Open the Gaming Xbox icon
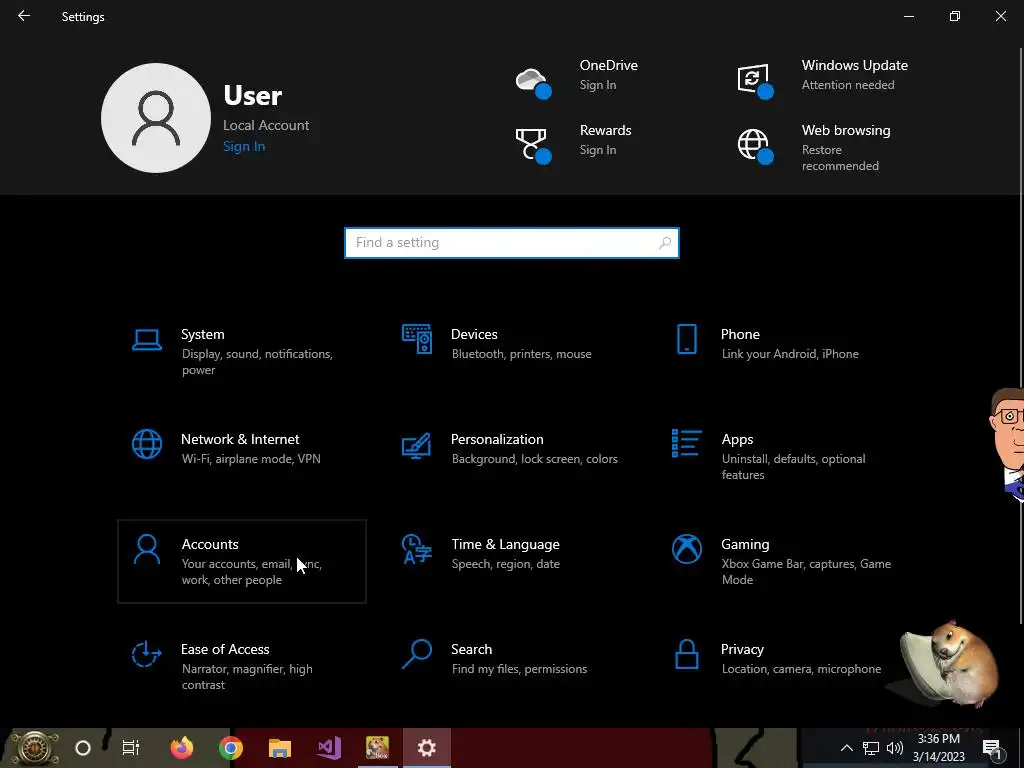1024x768 pixels. 686,549
